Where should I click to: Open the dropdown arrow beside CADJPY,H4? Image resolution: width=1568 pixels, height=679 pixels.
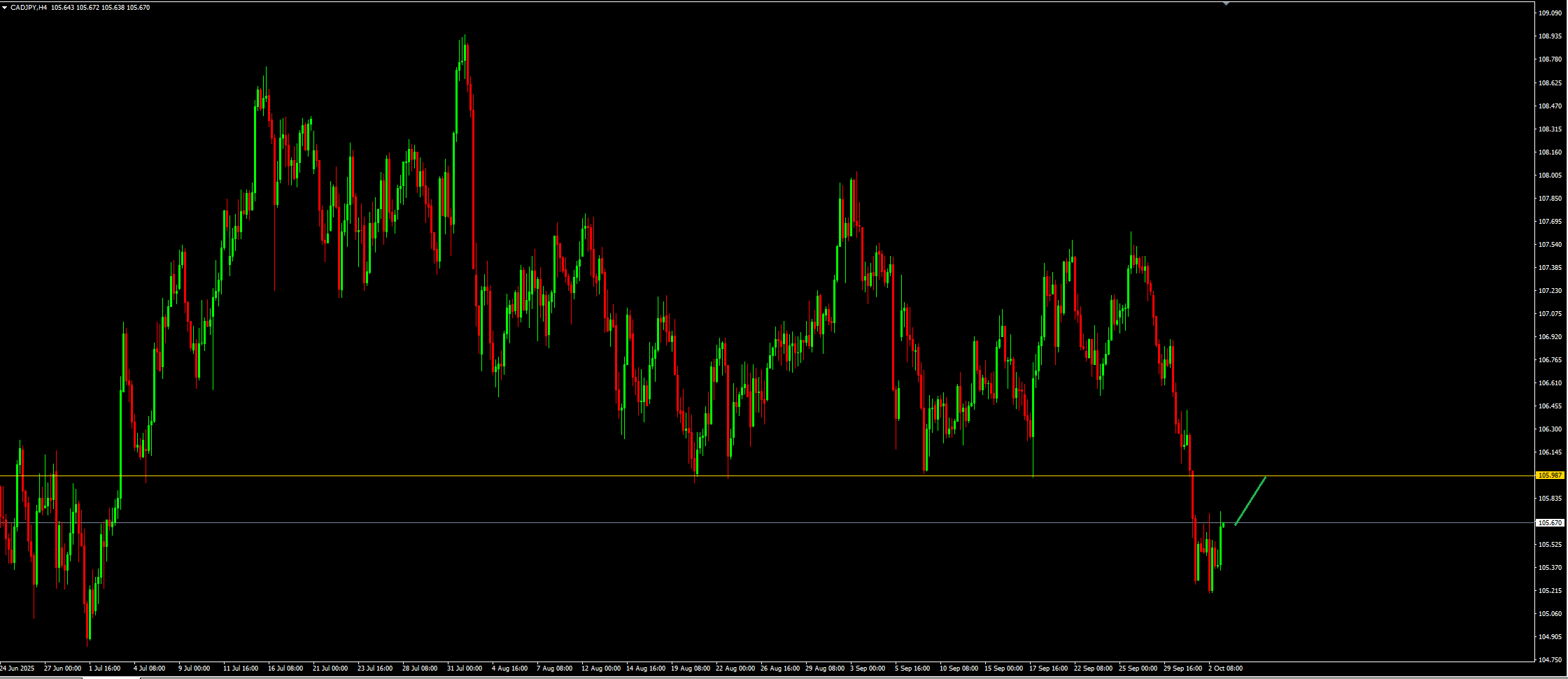4,7
